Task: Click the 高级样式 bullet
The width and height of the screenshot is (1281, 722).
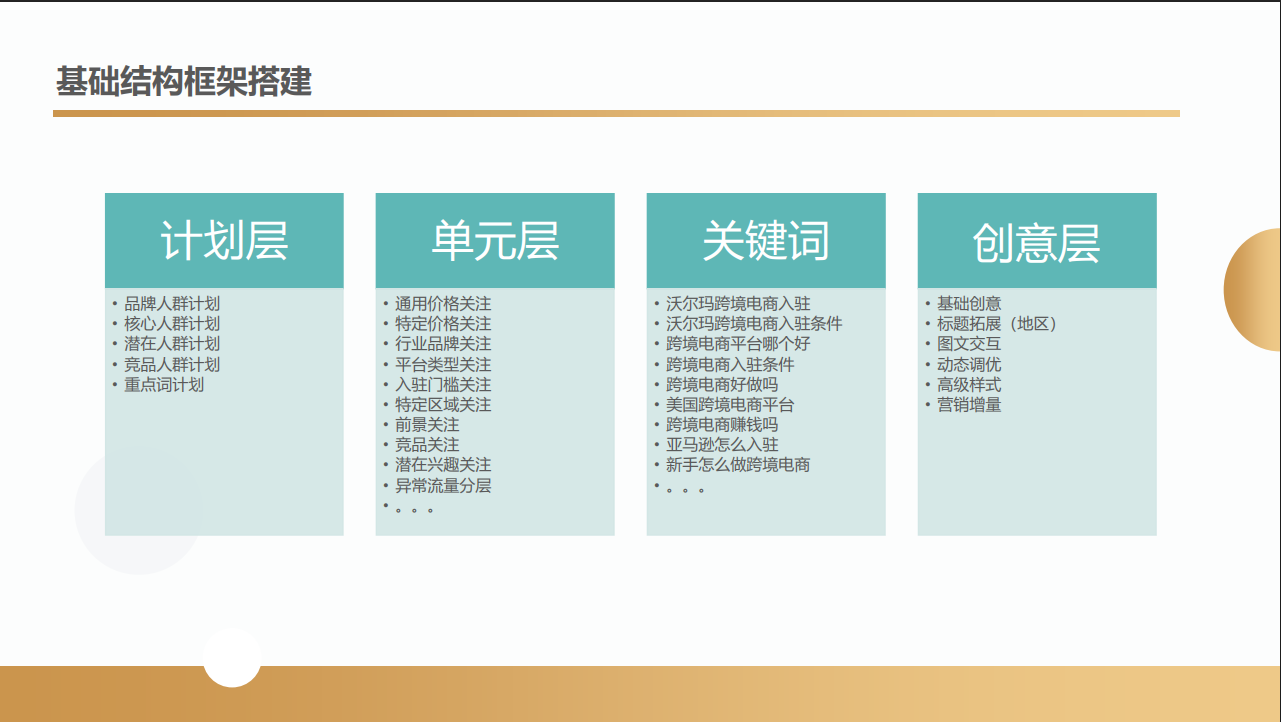Action: coord(969,385)
